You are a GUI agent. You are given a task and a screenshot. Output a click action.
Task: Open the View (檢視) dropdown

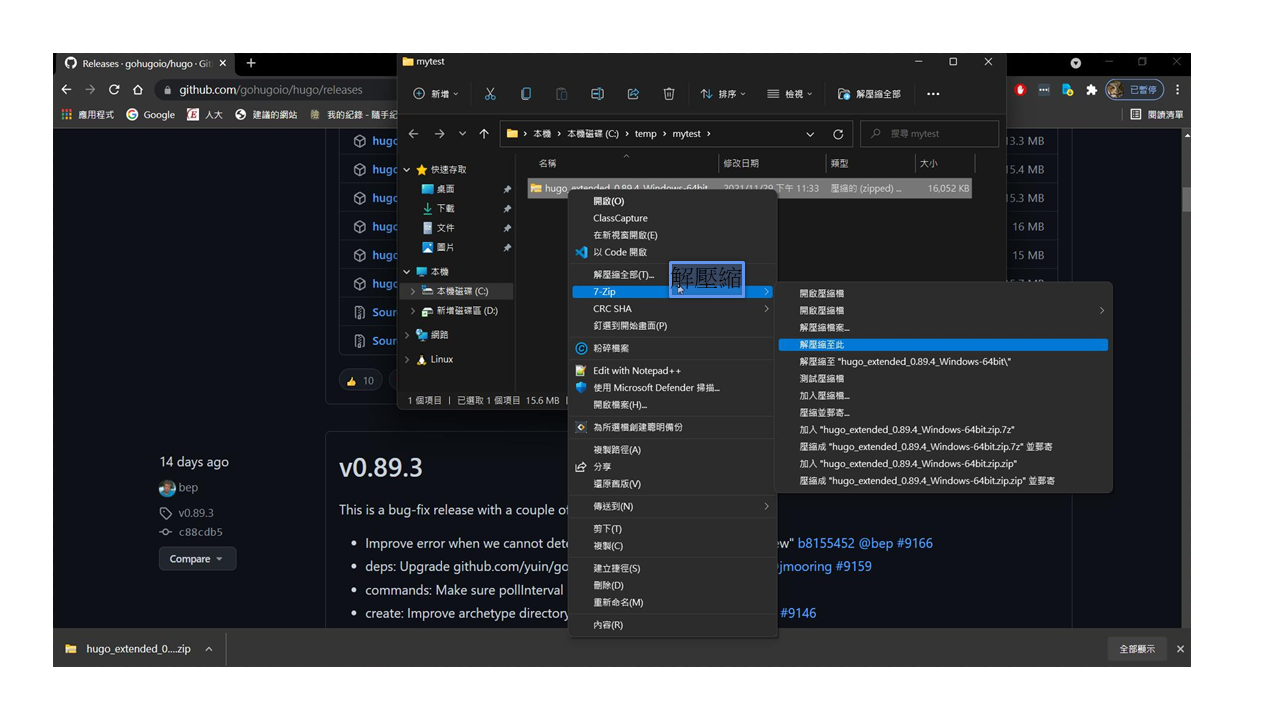[x=790, y=94]
